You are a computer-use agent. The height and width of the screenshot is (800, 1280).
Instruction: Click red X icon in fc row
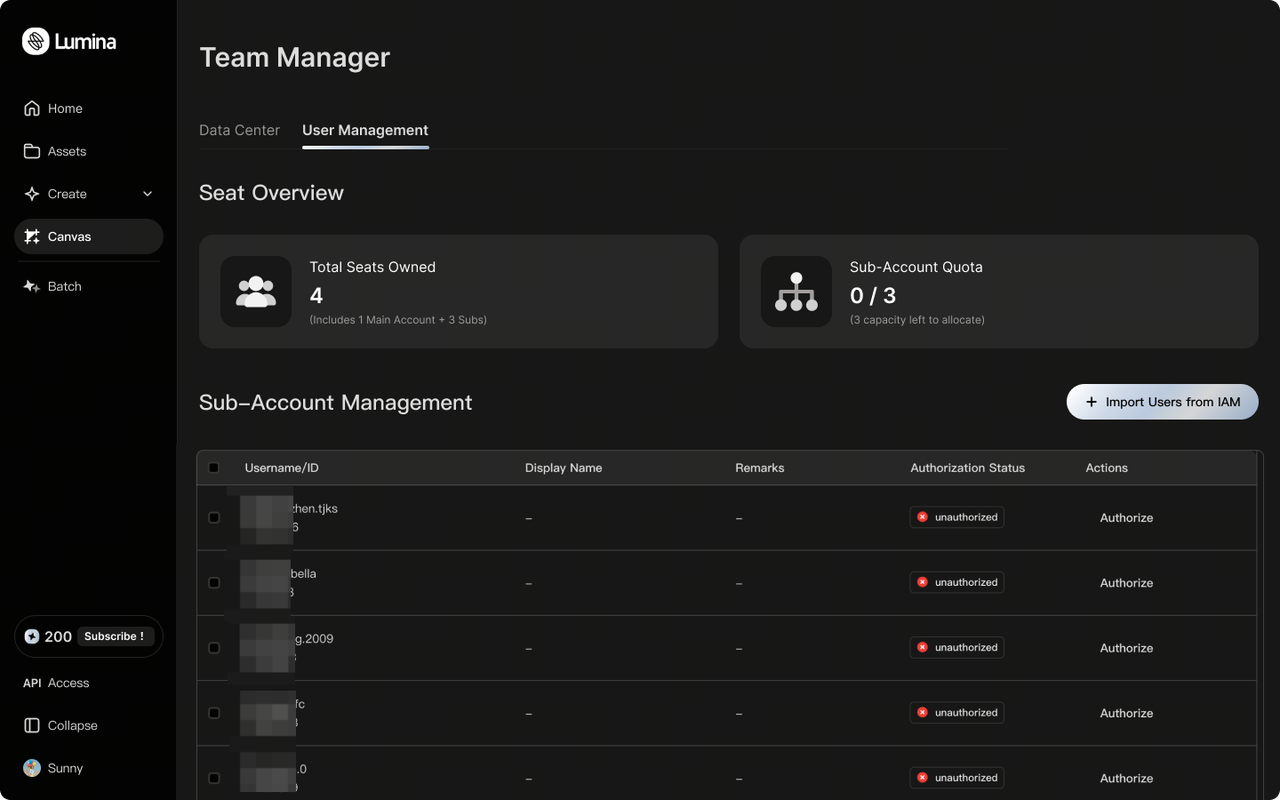click(922, 712)
